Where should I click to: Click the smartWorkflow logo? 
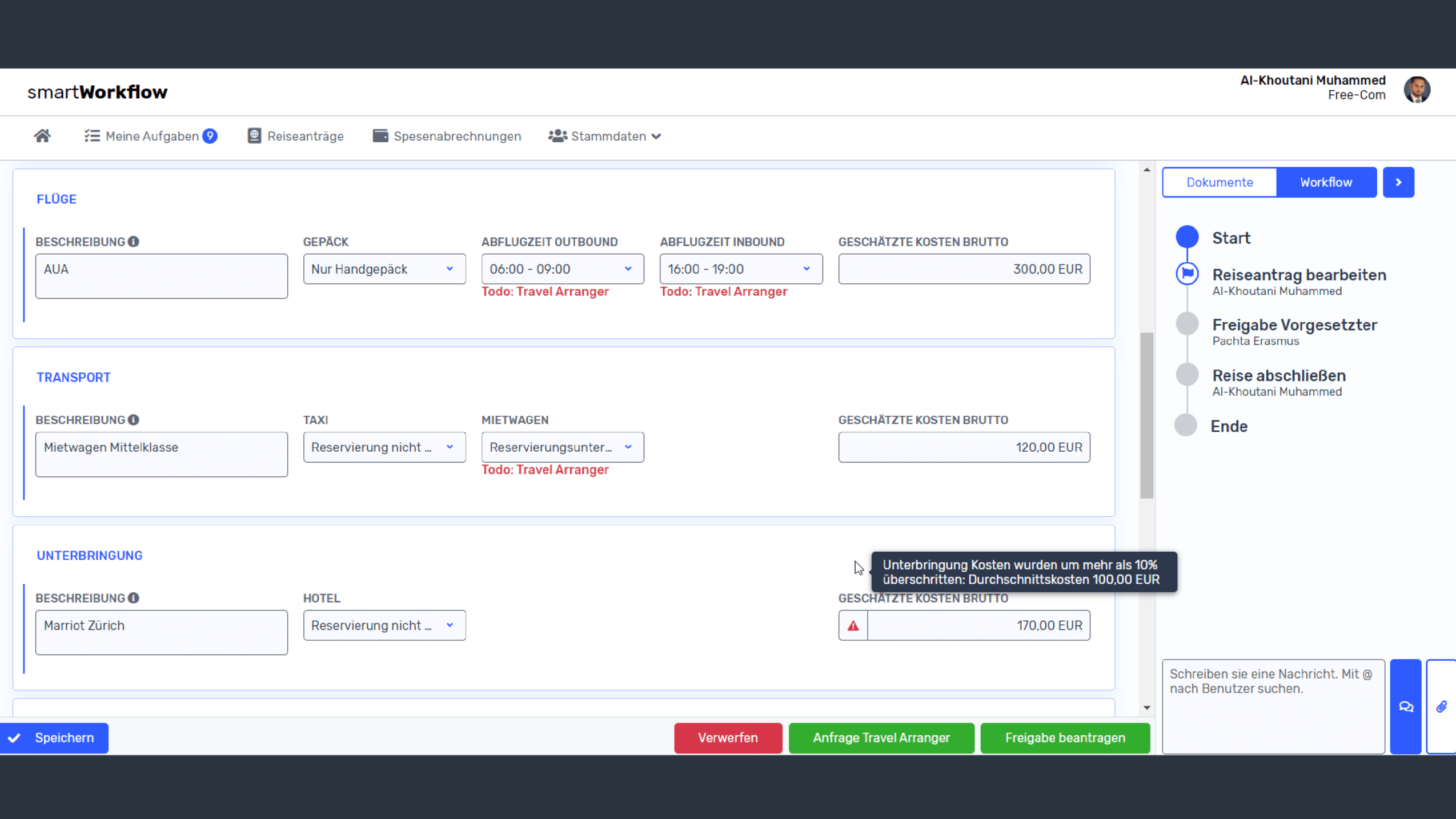click(98, 92)
